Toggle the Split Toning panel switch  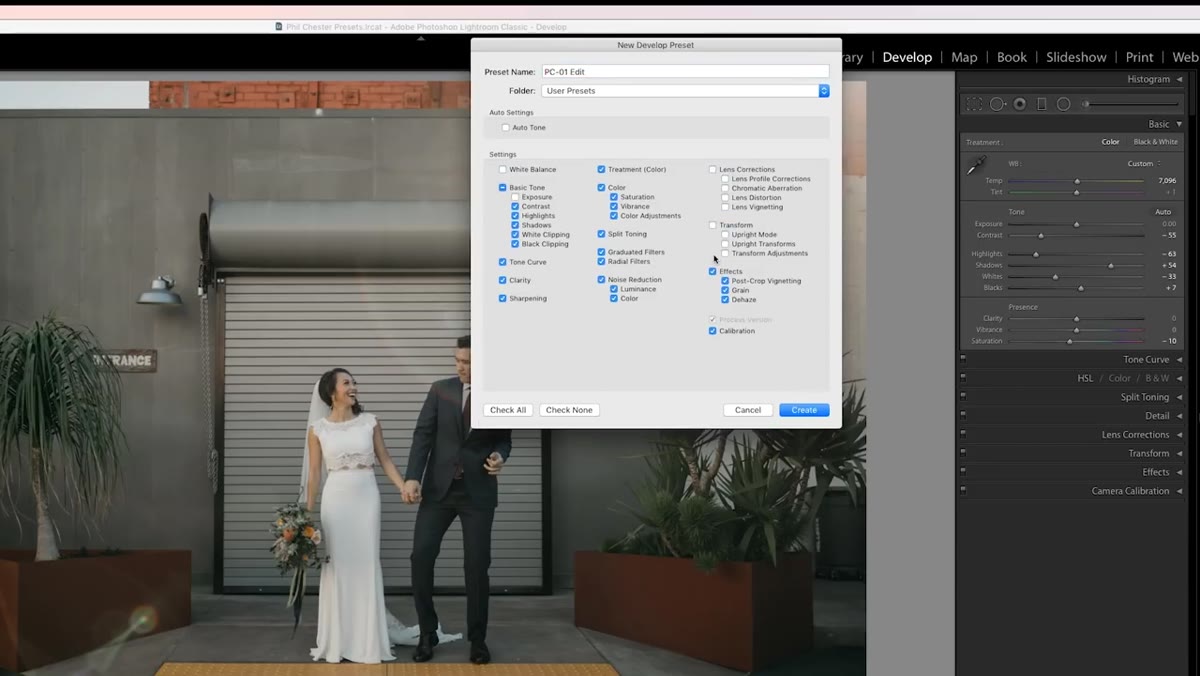963,397
